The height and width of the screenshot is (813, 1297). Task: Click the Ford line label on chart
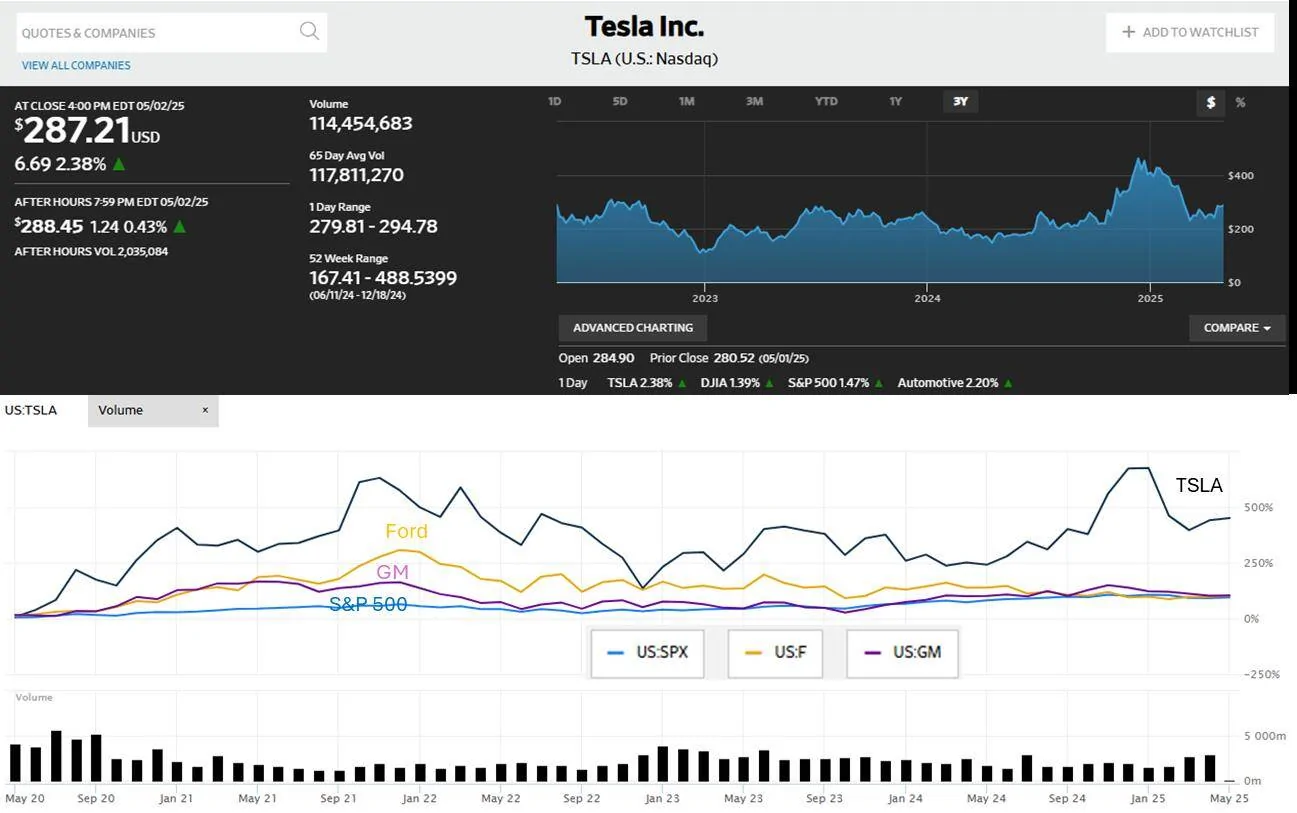406,531
